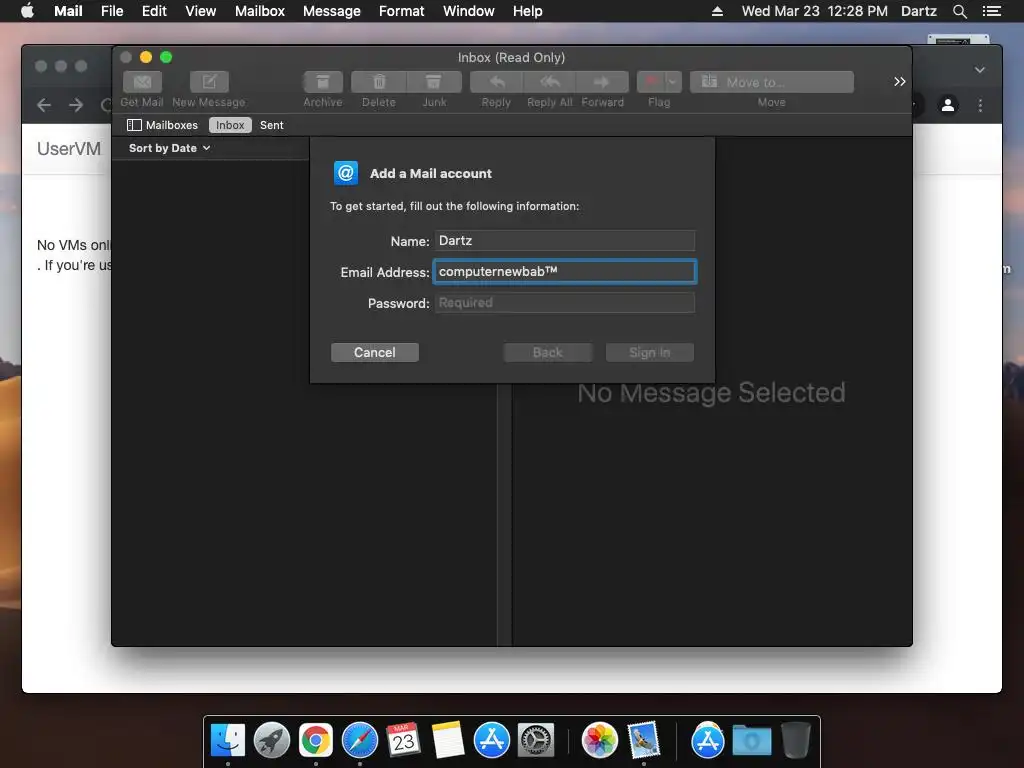1024x768 pixels.
Task: Open the Edit menu
Action: click(154, 11)
